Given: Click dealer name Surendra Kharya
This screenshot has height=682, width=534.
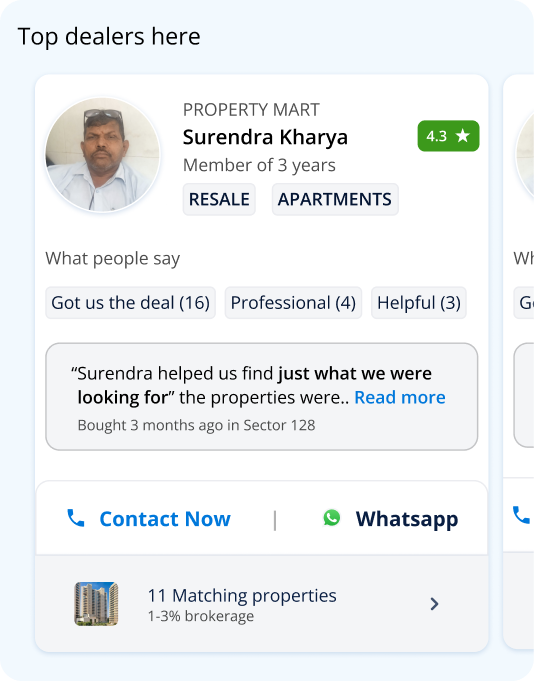Looking at the screenshot, I should (265, 137).
